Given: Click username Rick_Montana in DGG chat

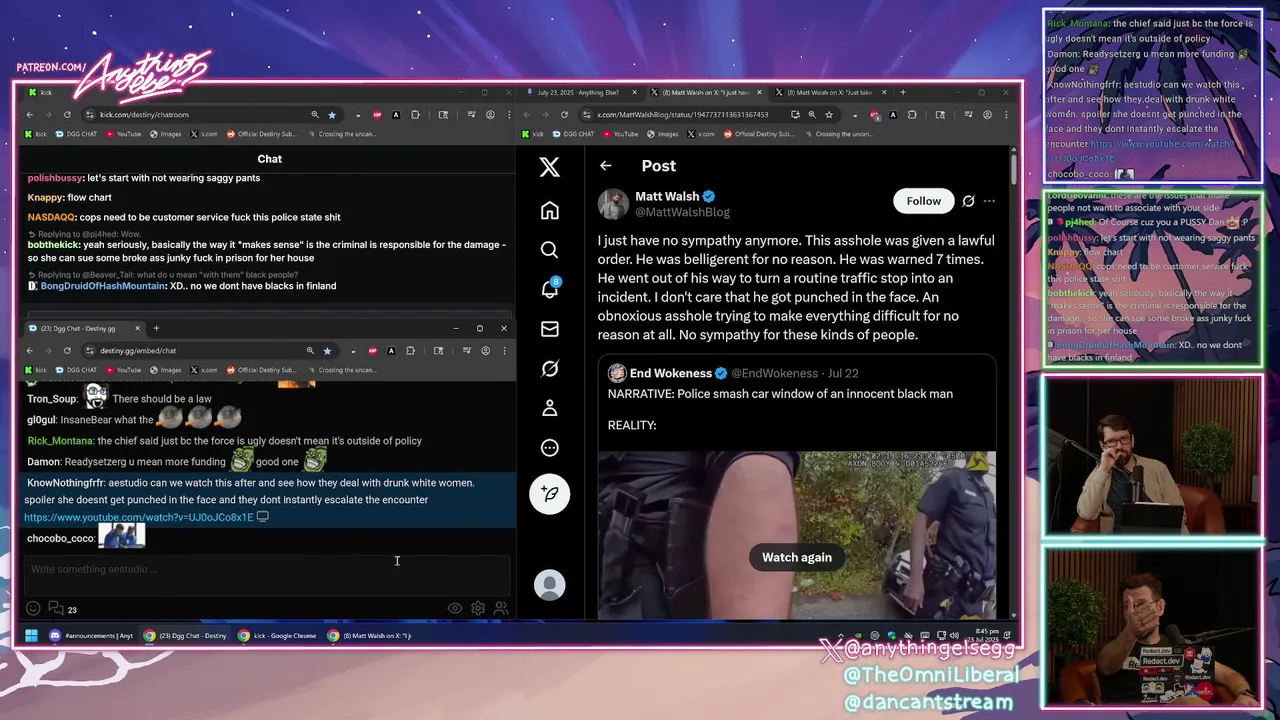Looking at the screenshot, I should pos(60,441).
